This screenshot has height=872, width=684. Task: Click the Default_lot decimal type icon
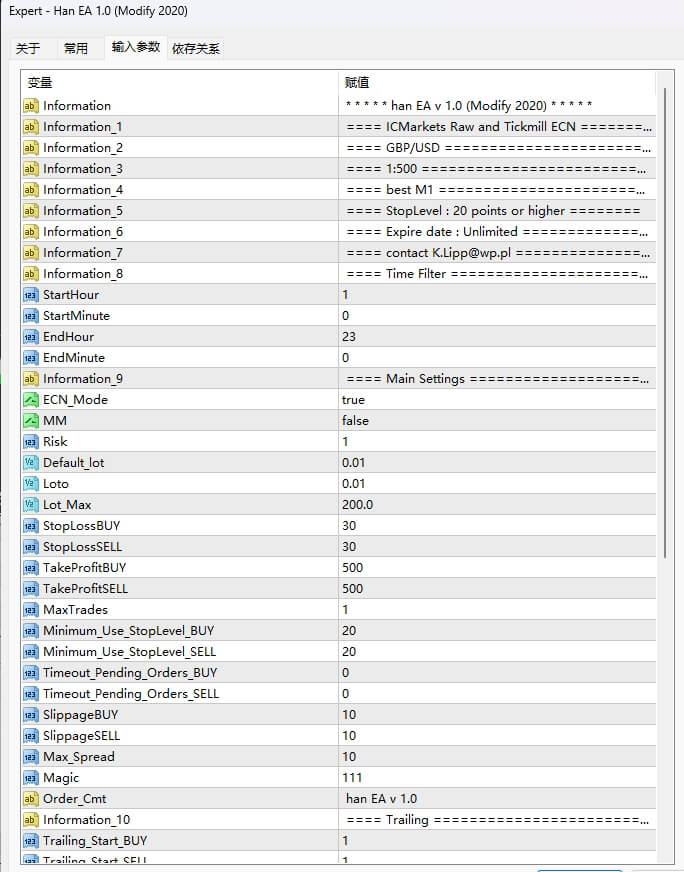tap(30, 463)
